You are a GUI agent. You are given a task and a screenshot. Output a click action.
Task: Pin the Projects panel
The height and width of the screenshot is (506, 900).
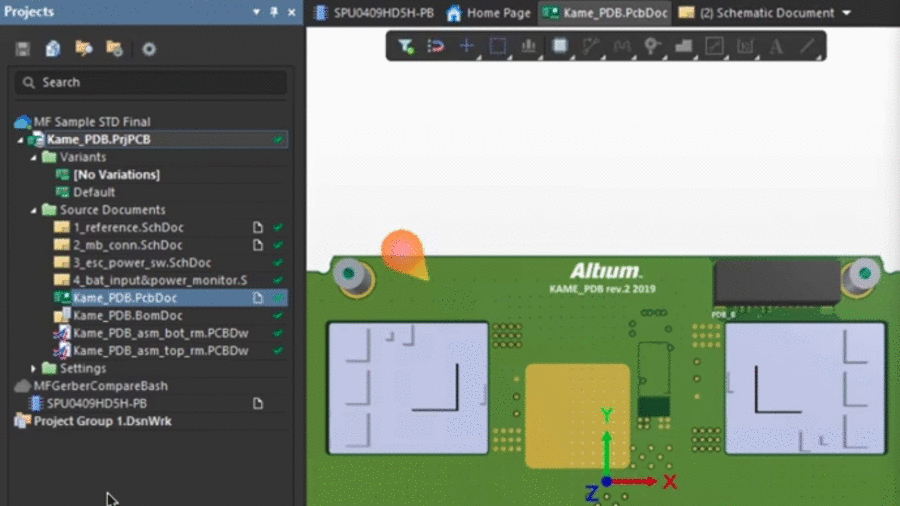coord(274,12)
